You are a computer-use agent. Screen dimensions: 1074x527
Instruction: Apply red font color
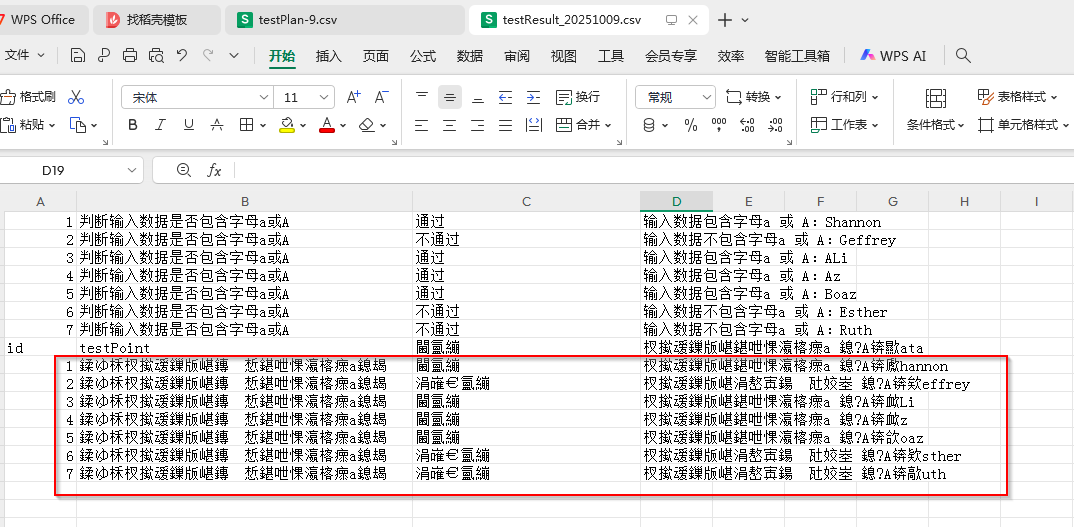pos(327,125)
